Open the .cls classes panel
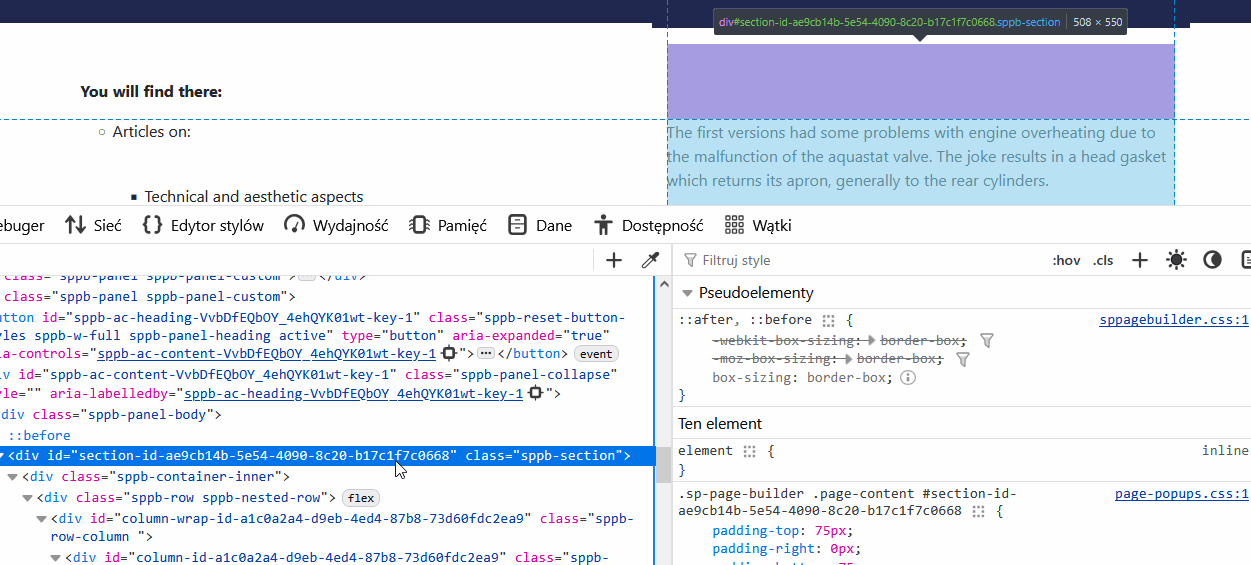The image size is (1251, 565). pos(1103,260)
